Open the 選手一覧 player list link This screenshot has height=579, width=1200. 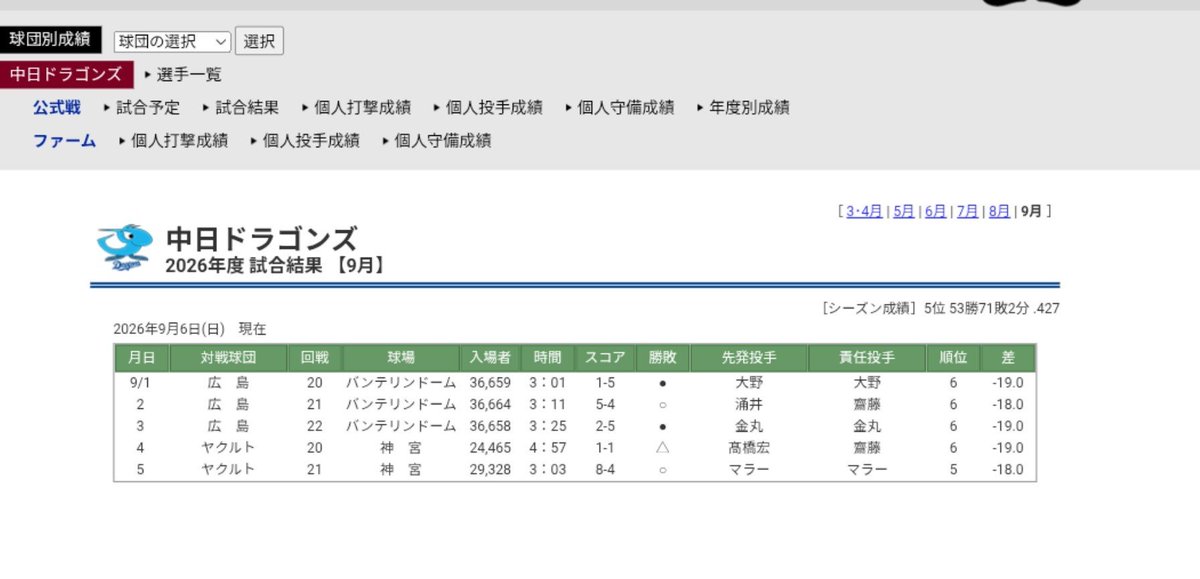[189, 74]
